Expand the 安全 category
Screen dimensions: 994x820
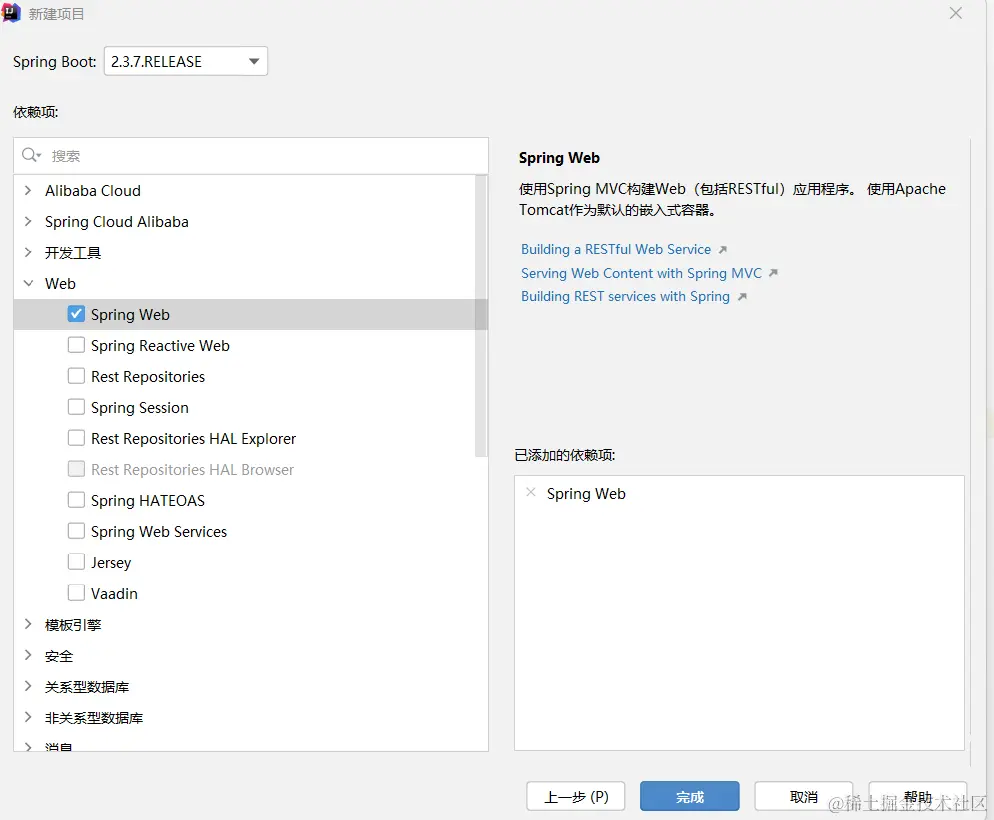[28, 655]
